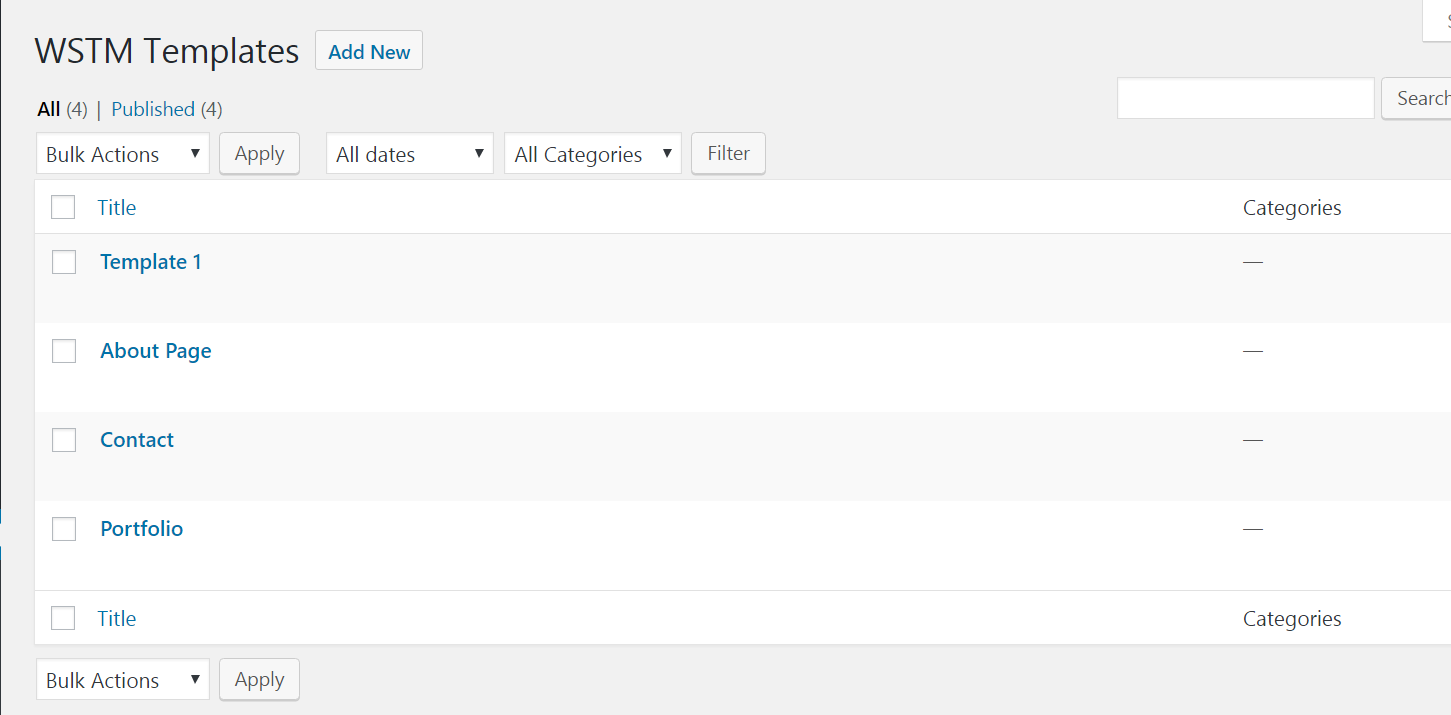Sort by the Title column header
Image resolution: width=1451 pixels, height=715 pixels.
pyautogui.click(x=117, y=208)
